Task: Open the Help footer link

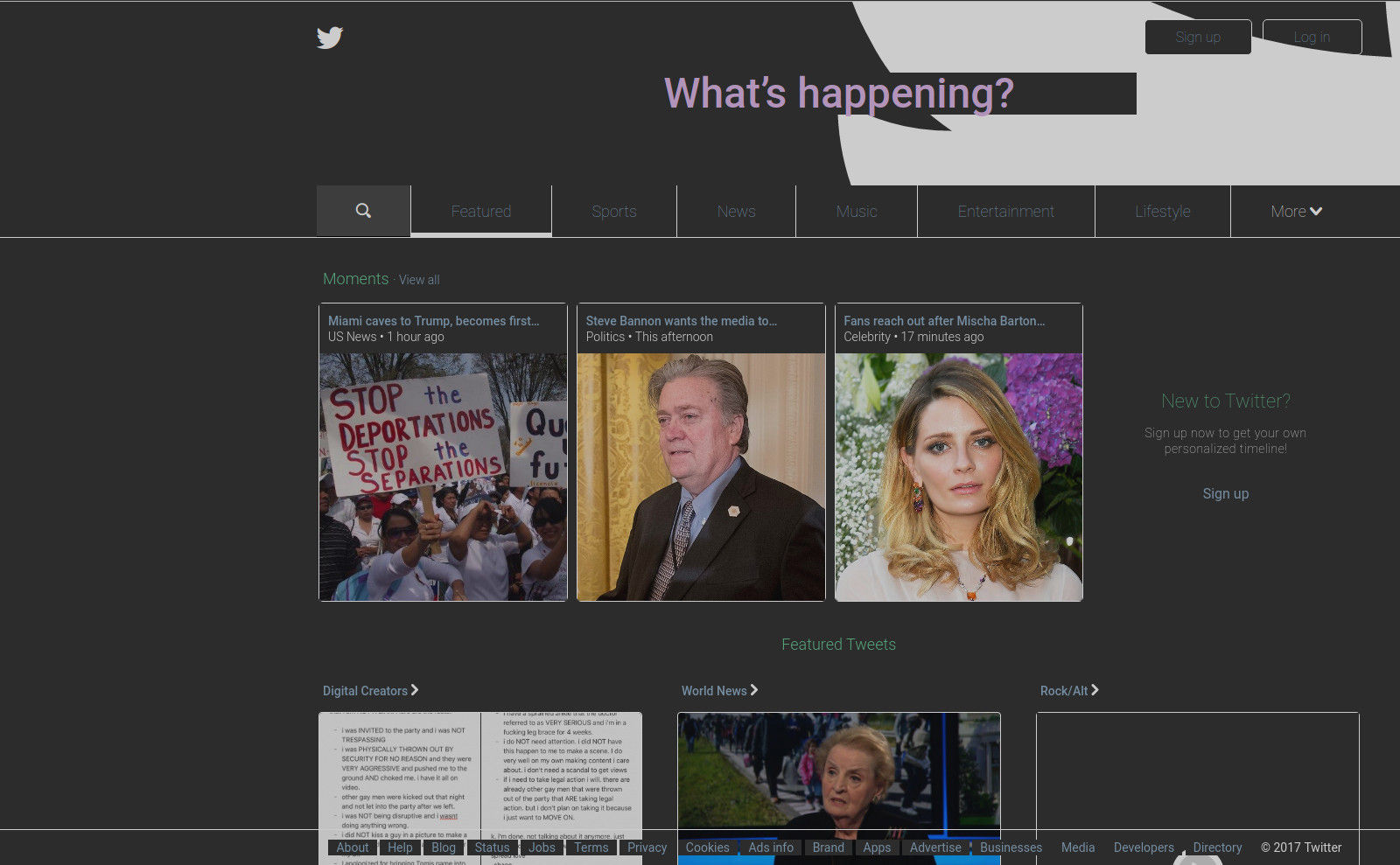Action: click(400, 848)
